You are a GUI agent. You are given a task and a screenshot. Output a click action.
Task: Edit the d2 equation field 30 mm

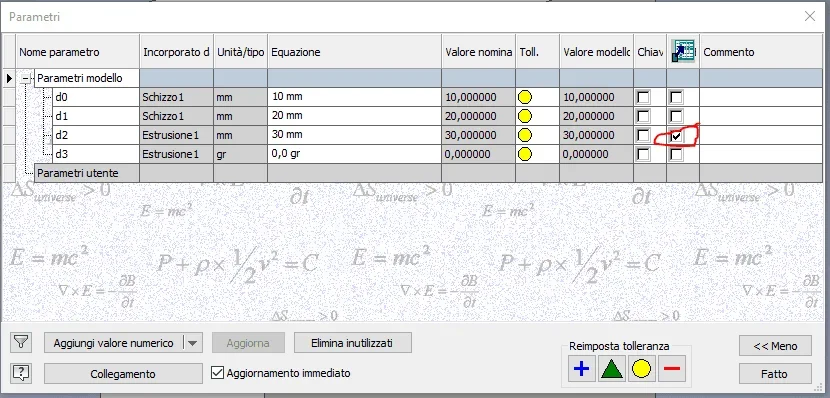(355, 135)
